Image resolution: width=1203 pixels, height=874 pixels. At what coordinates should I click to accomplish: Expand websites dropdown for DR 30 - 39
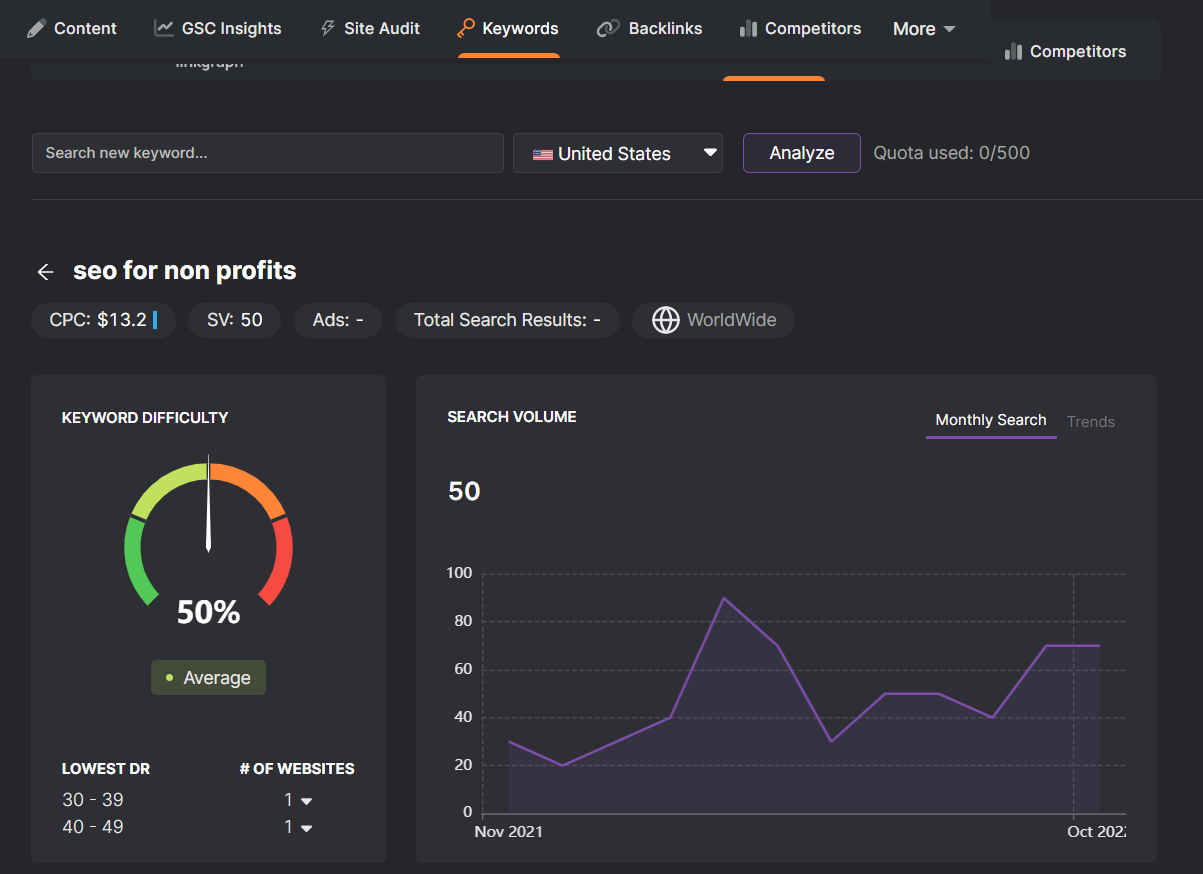306,801
